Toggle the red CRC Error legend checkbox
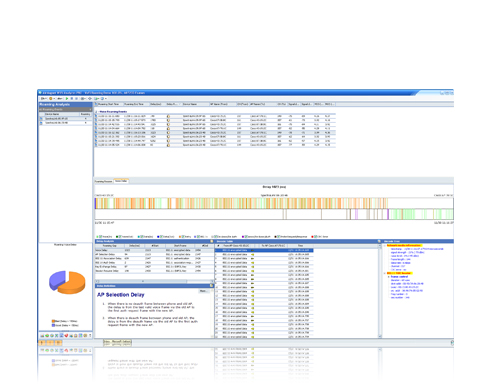Screen dimensions: 488x385 [315, 236]
